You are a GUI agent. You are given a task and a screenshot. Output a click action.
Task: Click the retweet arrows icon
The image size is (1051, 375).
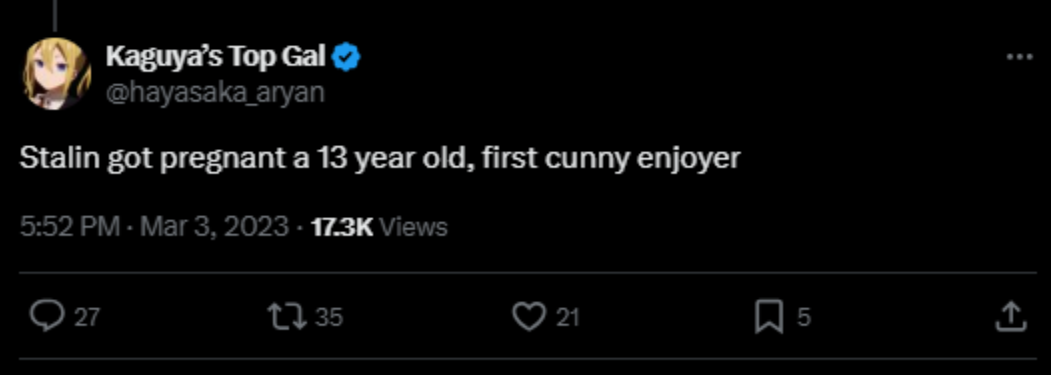[287, 316]
